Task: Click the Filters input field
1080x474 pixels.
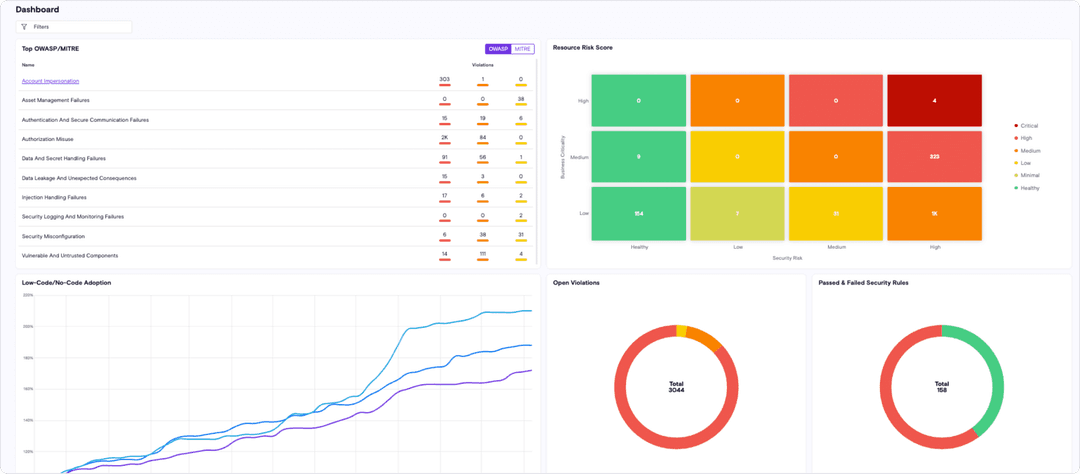Action: (80, 27)
